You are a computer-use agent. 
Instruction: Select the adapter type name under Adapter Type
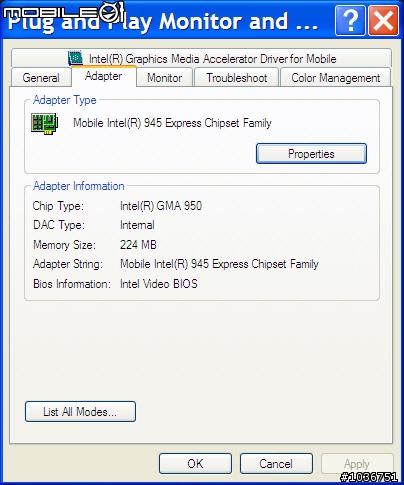(172, 123)
